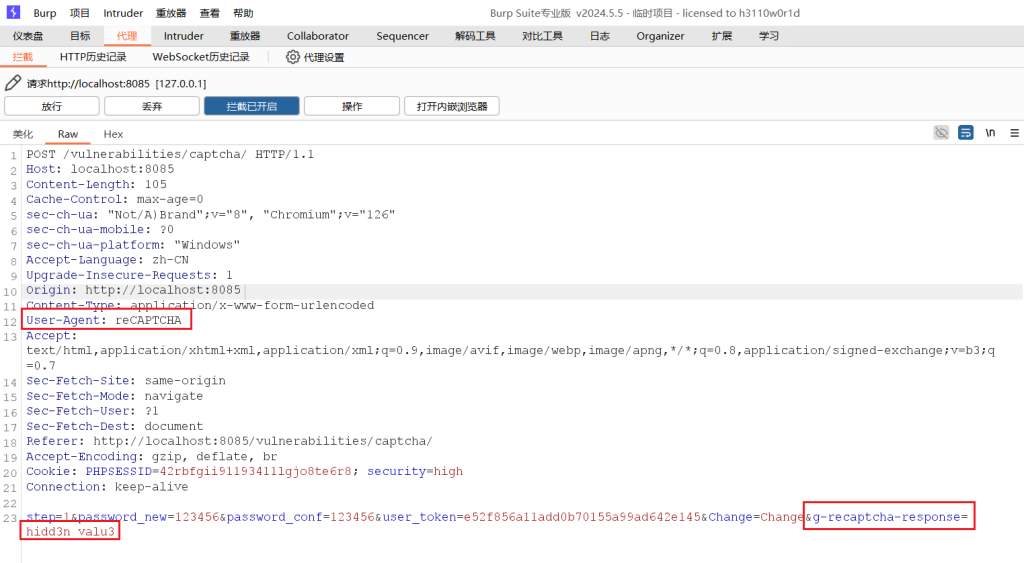Open the 帮助 help menu
Image resolution: width=1024 pixels, height=563 pixels.
243,13
